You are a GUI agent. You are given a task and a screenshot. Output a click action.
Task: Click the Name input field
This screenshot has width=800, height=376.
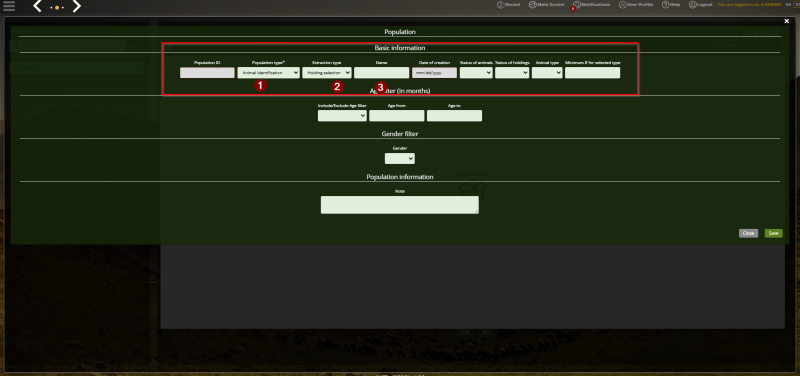[x=382, y=73]
